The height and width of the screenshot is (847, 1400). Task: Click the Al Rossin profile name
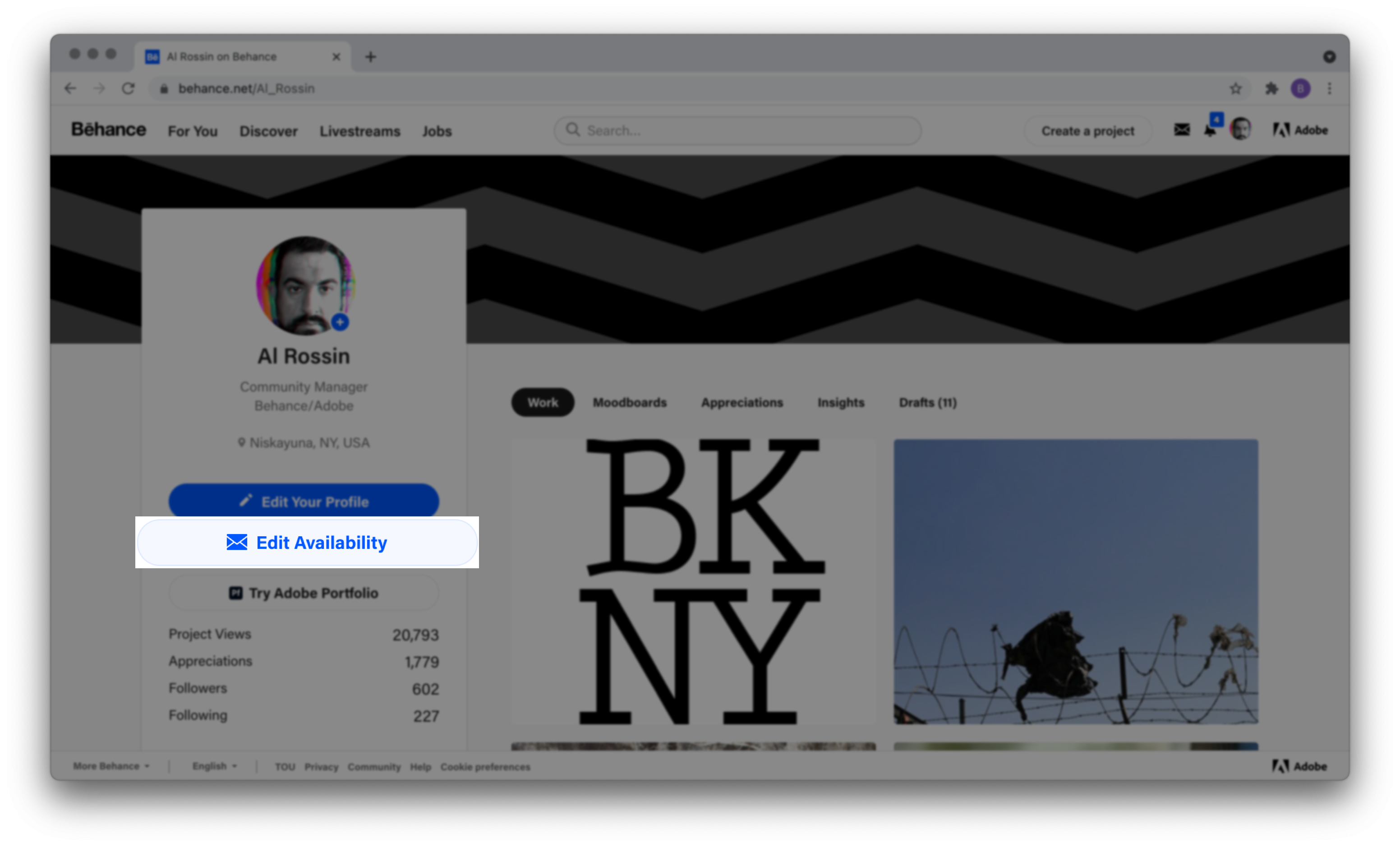pos(304,356)
